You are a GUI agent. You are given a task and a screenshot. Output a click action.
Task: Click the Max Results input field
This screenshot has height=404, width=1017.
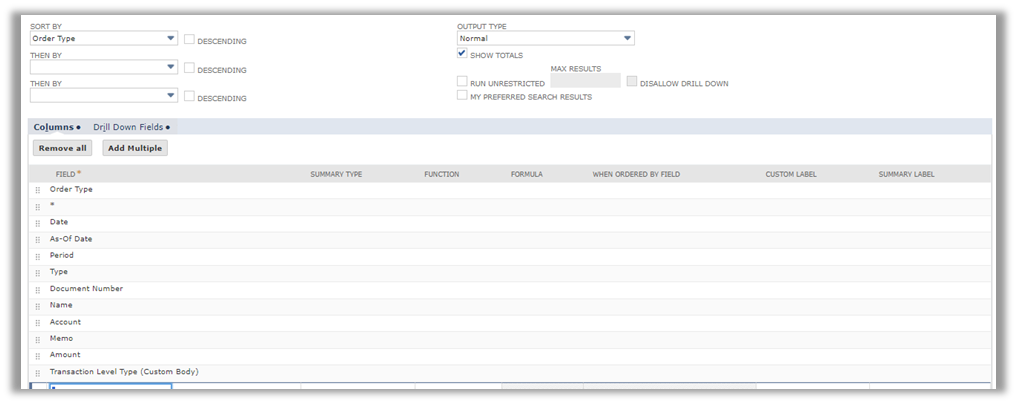tap(585, 81)
